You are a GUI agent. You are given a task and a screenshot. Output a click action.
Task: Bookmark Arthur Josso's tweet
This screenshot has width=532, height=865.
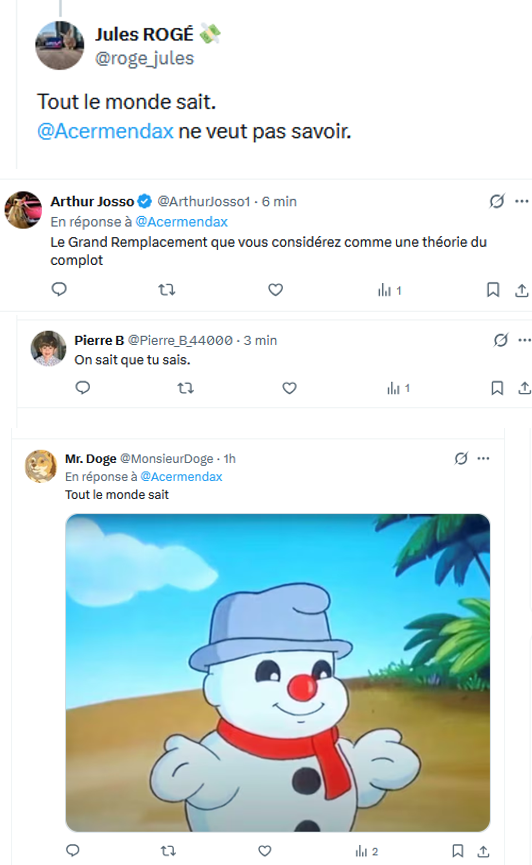(x=493, y=290)
